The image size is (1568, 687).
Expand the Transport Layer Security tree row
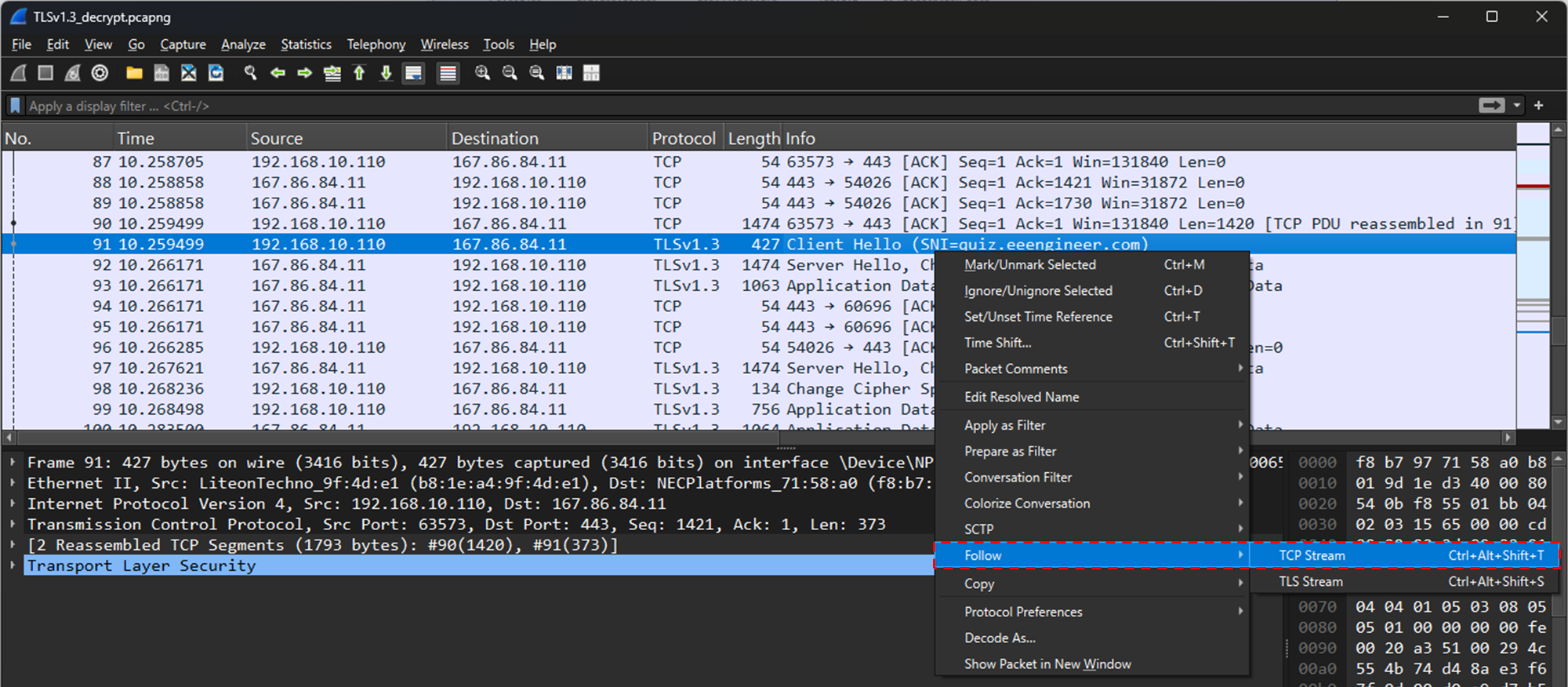pyautogui.click(x=13, y=565)
